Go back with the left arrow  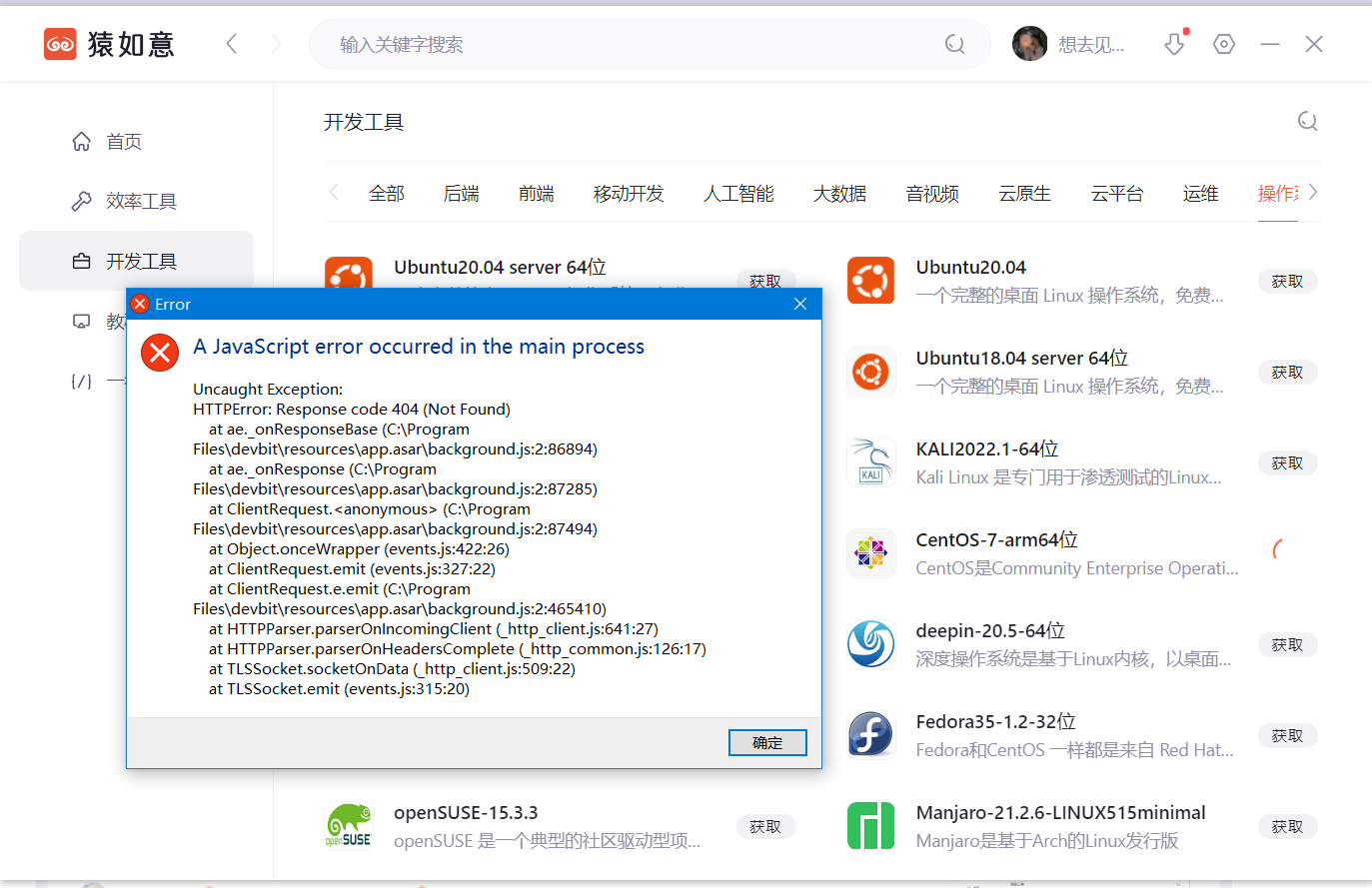click(x=232, y=44)
